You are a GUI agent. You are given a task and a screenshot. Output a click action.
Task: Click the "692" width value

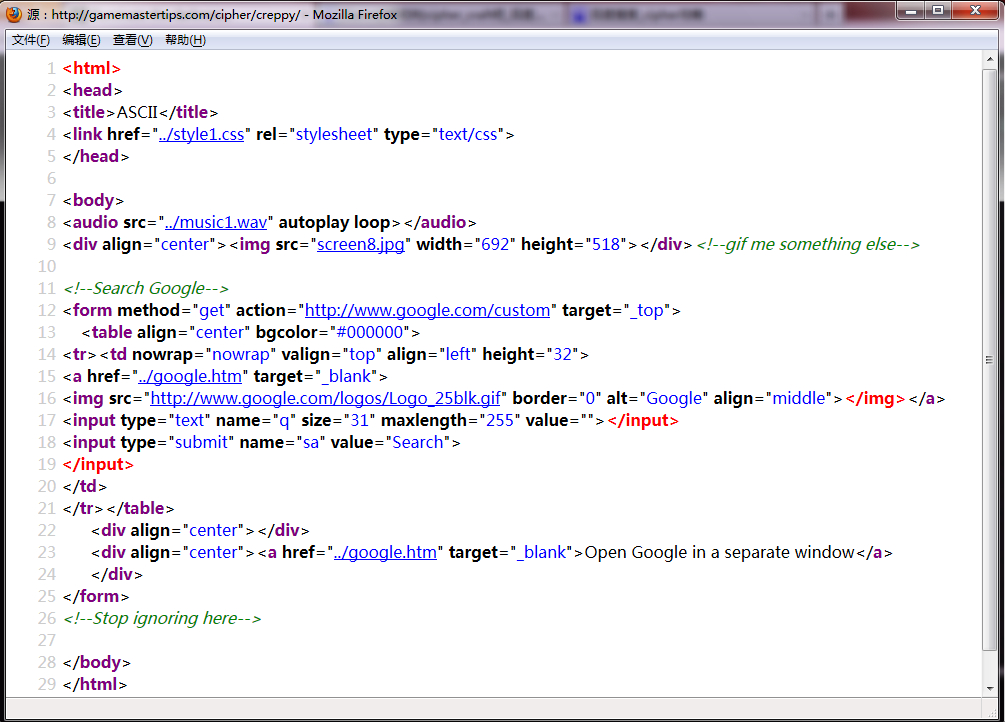click(495, 244)
